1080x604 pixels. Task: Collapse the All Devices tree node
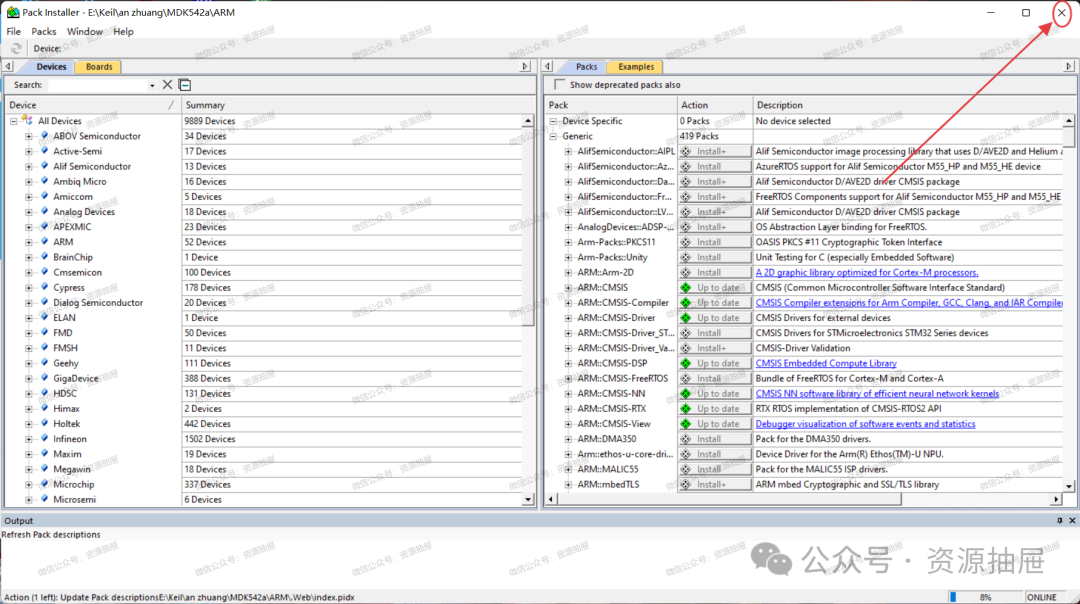click(x=13, y=121)
